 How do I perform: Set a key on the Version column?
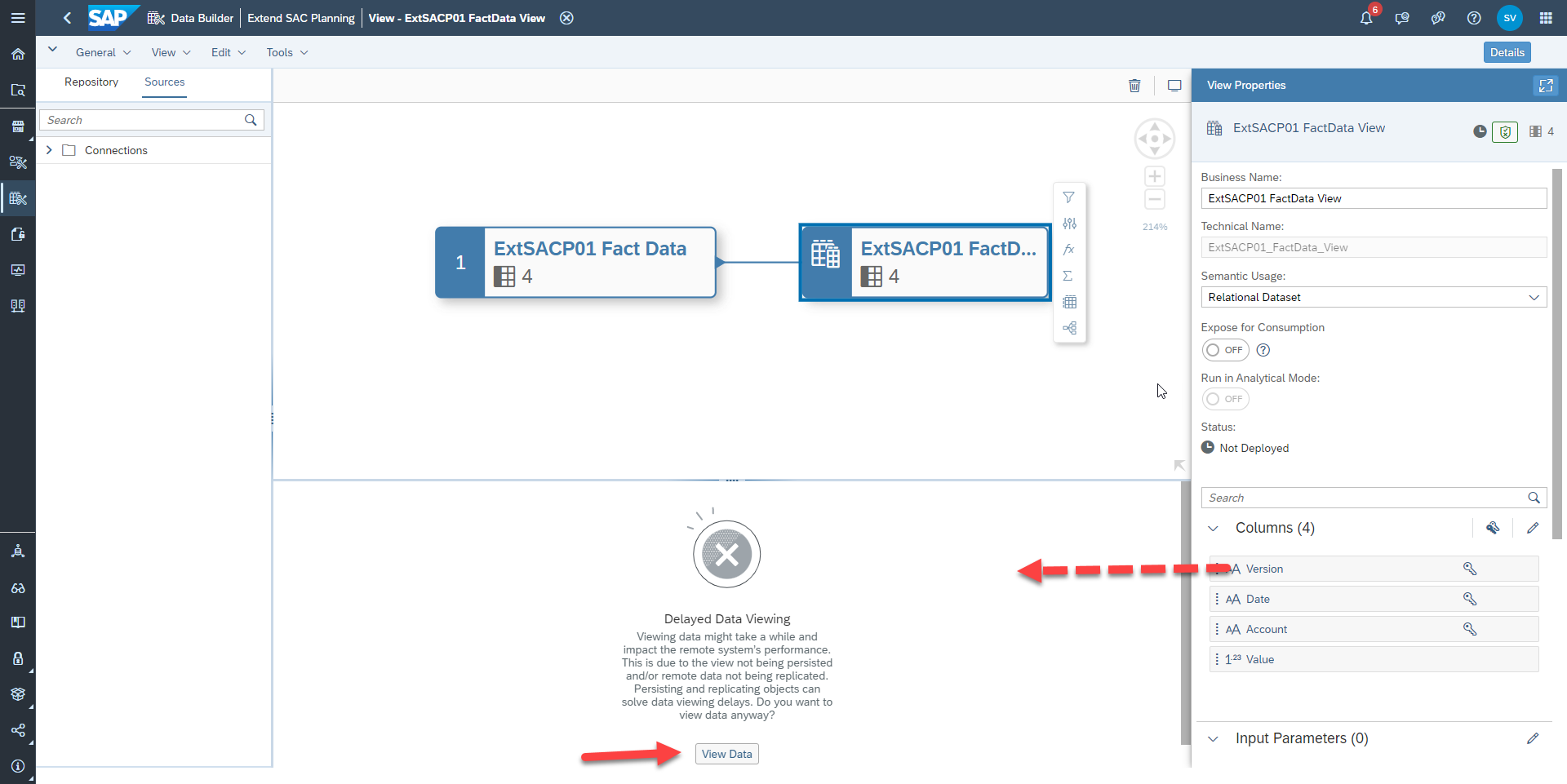pyautogui.click(x=1469, y=569)
